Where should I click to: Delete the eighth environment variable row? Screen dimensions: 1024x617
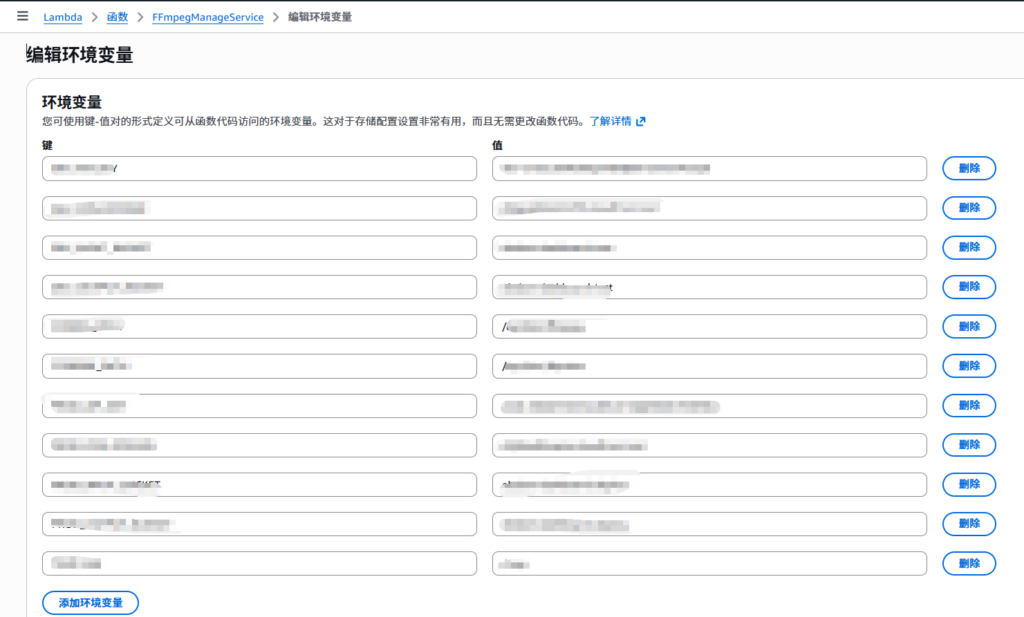coord(968,445)
